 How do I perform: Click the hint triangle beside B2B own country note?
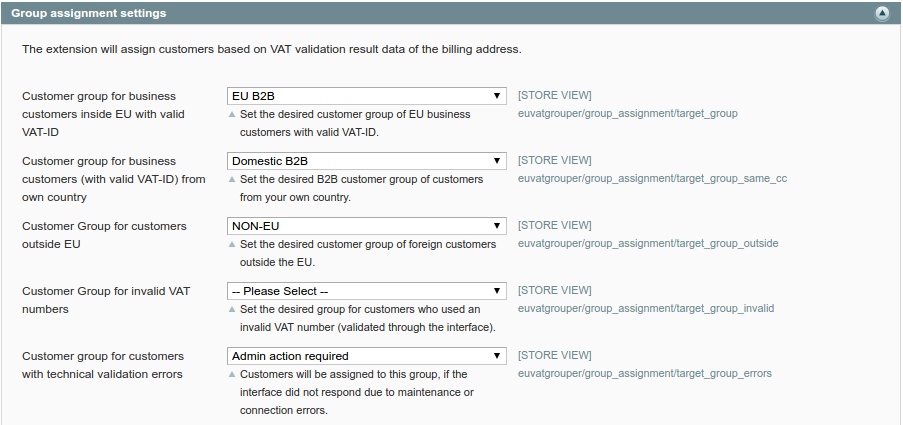232,180
